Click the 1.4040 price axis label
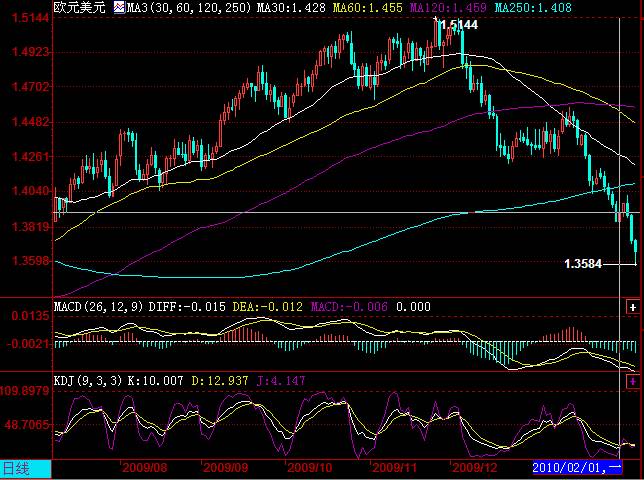The width and height of the screenshot is (644, 480). click(x=30, y=191)
